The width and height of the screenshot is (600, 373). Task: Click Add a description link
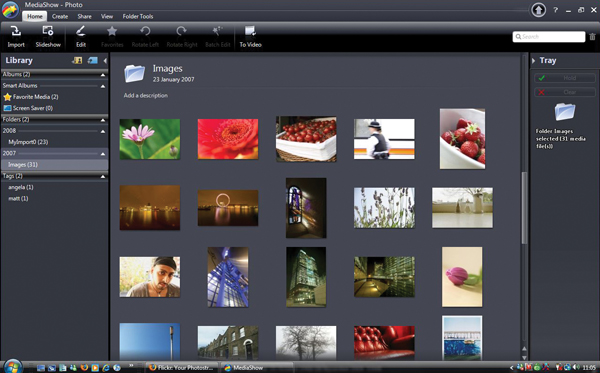(x=145, y=95)
